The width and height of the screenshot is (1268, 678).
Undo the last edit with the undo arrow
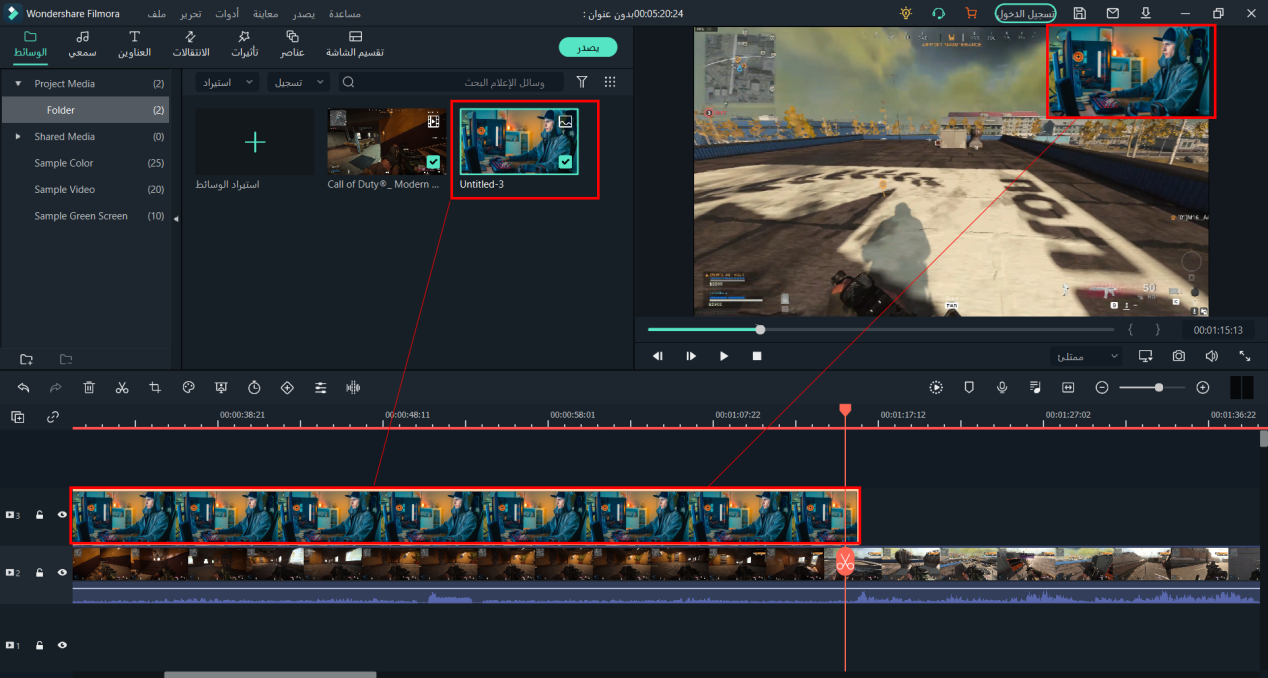tap(24, 387)
